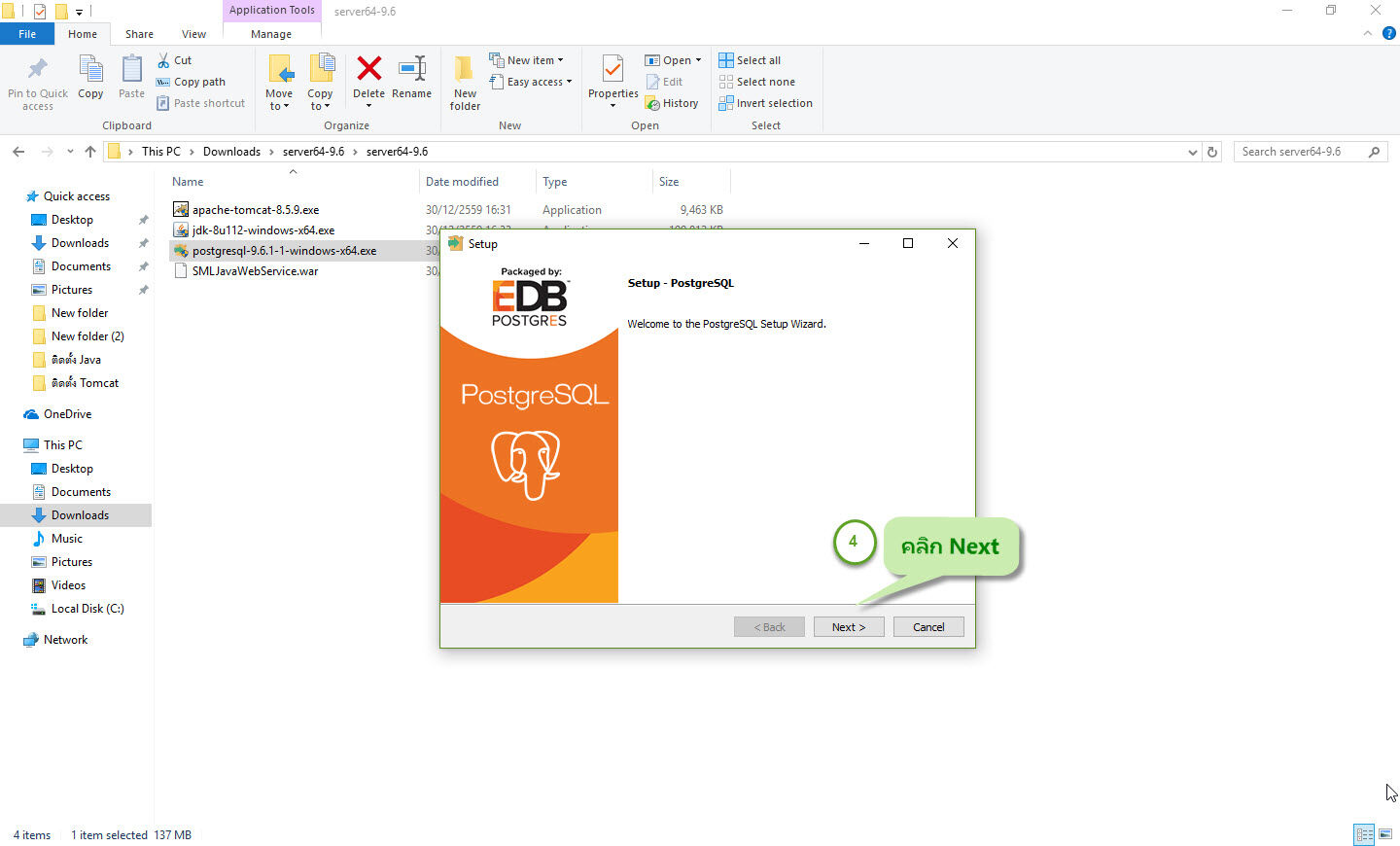
Task: Click the Up one level arrow
Action: click(90, 152)
